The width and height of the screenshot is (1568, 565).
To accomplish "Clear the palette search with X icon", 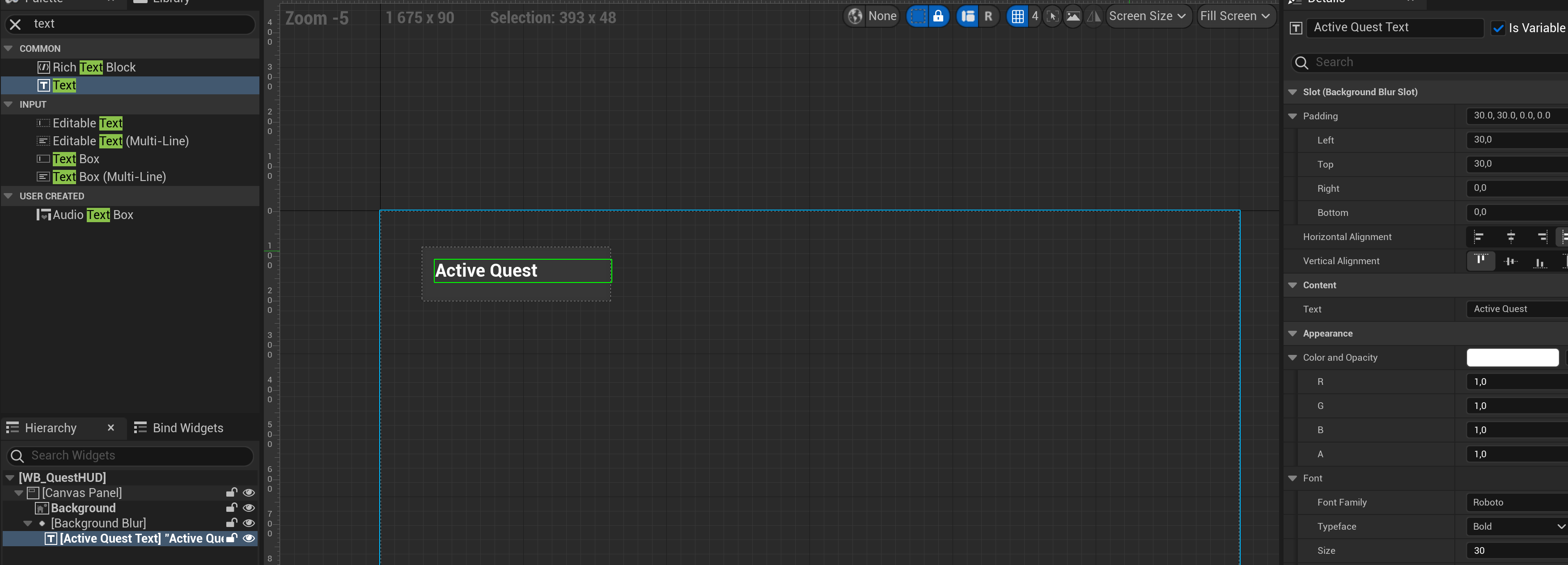I will 15,24.
